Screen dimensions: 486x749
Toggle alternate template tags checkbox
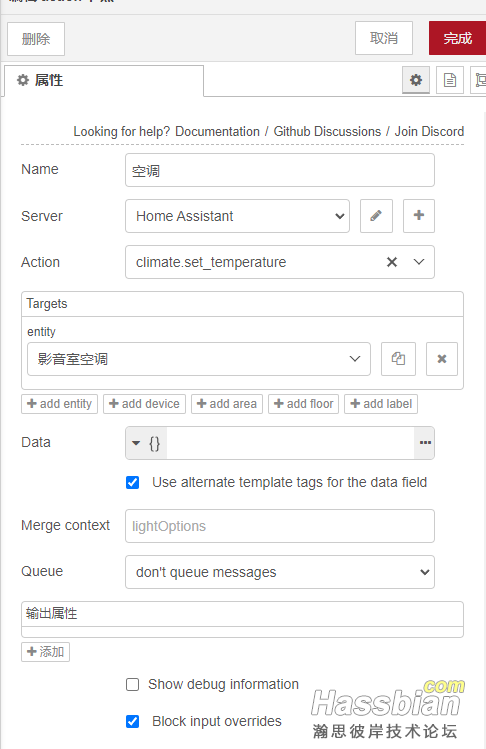pyautogui.click(x=133, y=482)
